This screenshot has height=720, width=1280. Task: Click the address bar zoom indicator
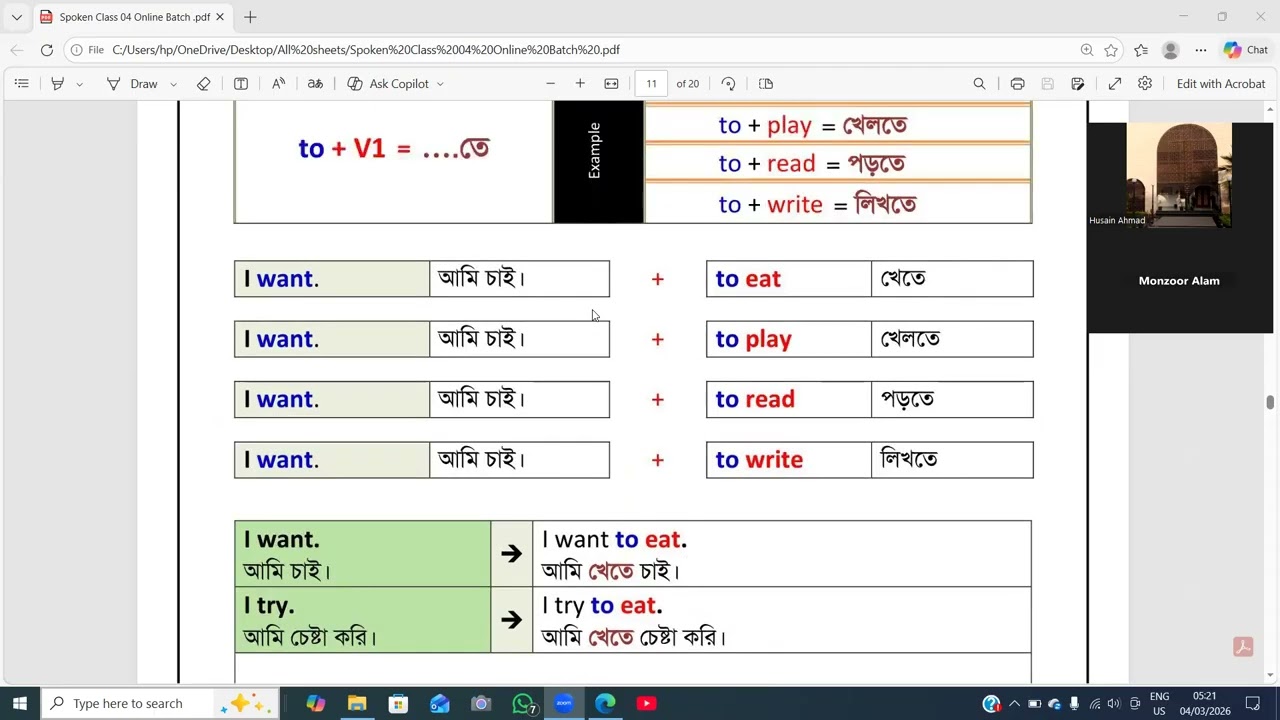coord(1087,50)
